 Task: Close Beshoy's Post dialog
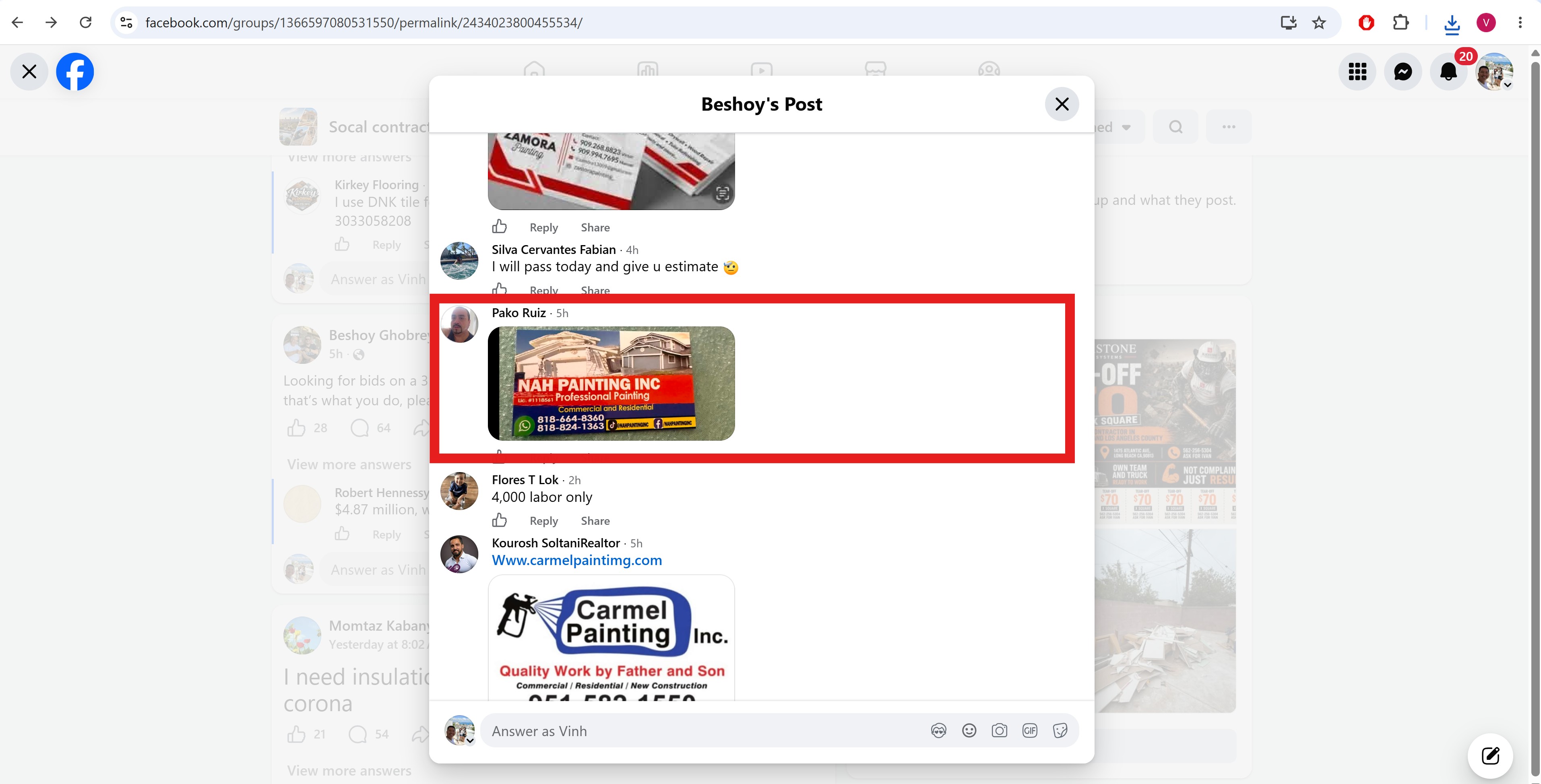(x=1062, y=104)
